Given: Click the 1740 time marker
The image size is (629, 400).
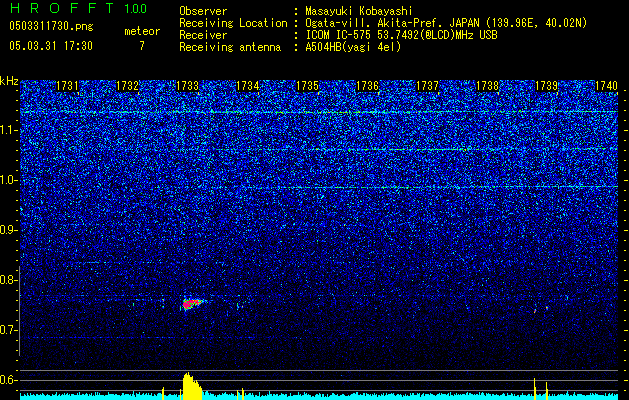Looking at the screenshot, I should 606,86.
